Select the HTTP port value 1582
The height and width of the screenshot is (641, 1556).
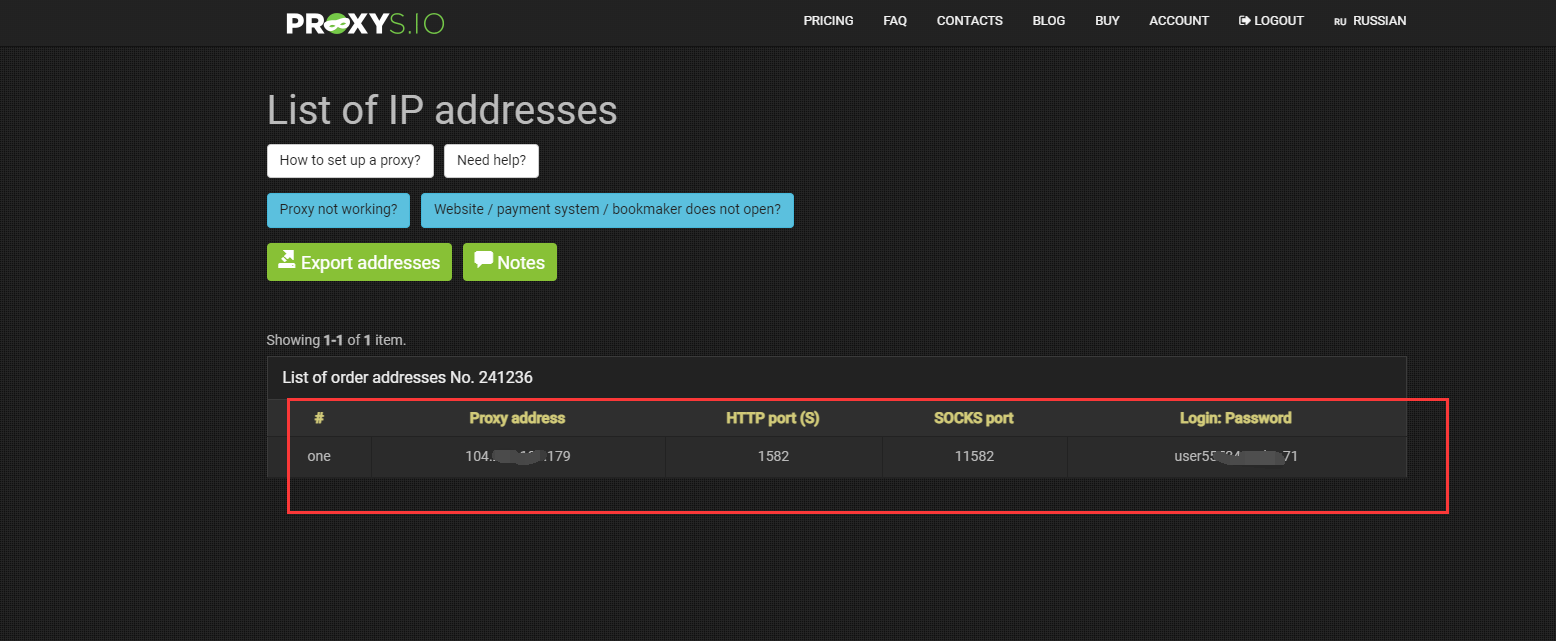(x=773, y=456)
